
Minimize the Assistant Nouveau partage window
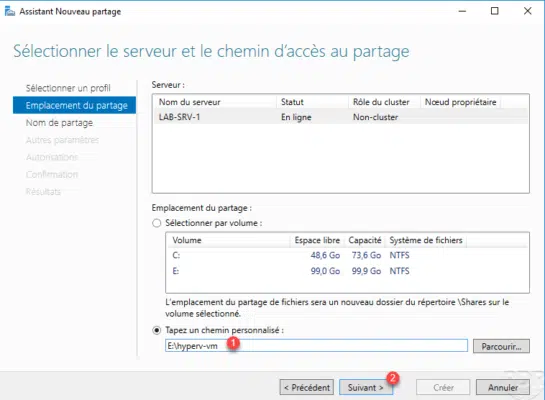pyautogui.click(x=462, y=11)
